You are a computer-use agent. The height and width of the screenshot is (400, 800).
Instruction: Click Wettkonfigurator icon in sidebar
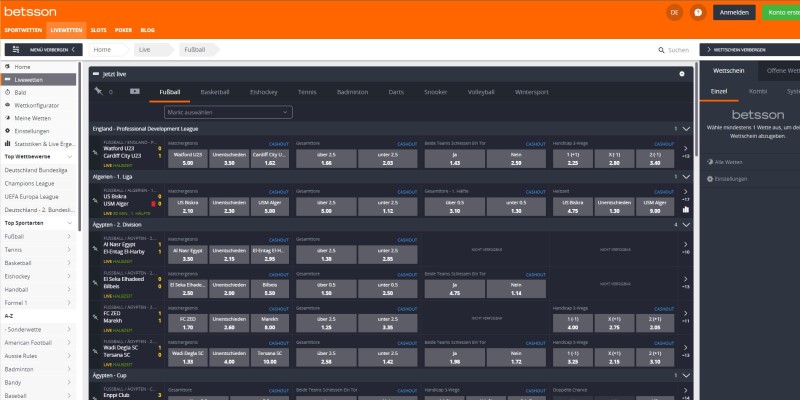tap(7, 105)
